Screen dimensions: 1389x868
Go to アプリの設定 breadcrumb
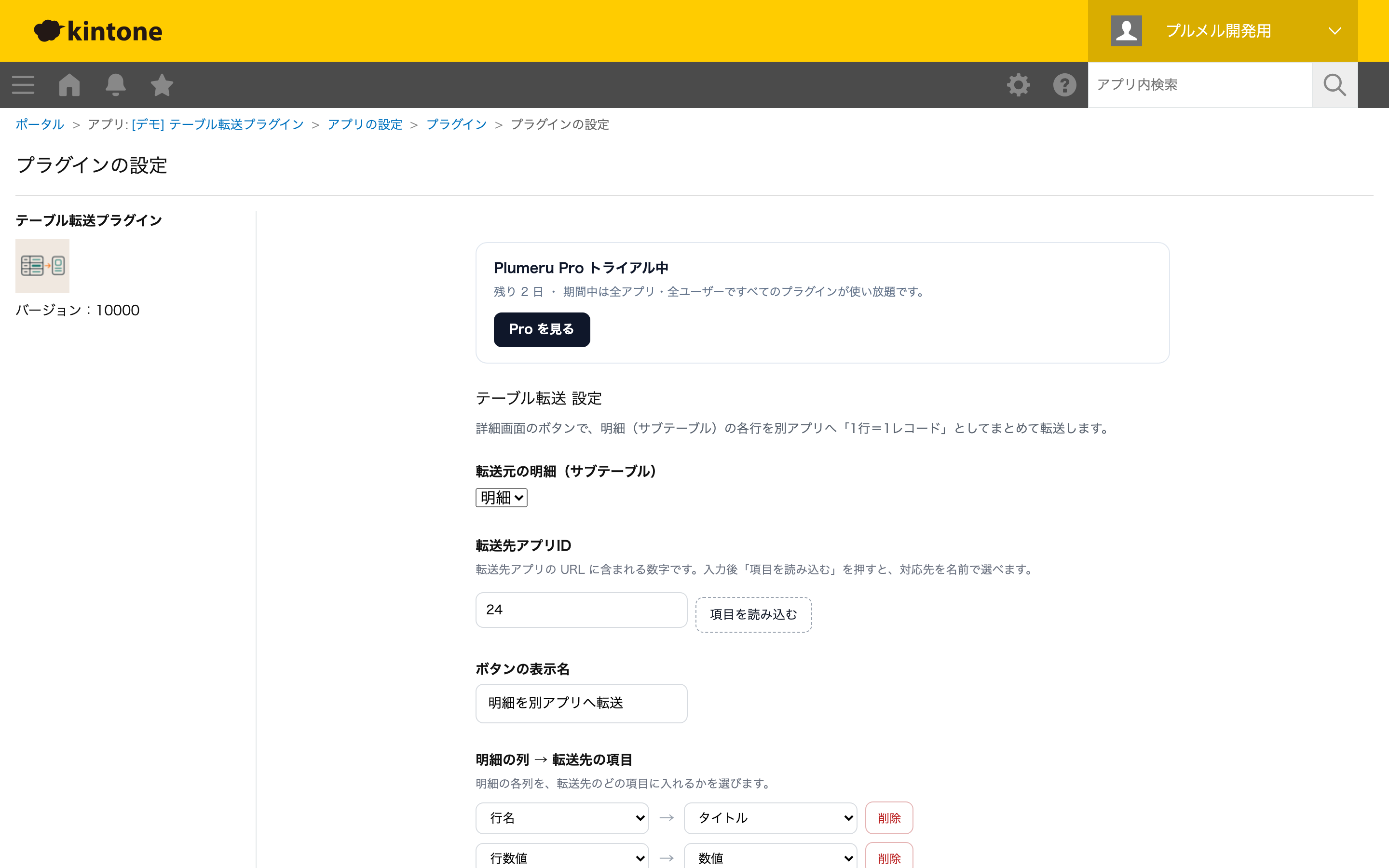pyautogui.click(x=365, y=124)
